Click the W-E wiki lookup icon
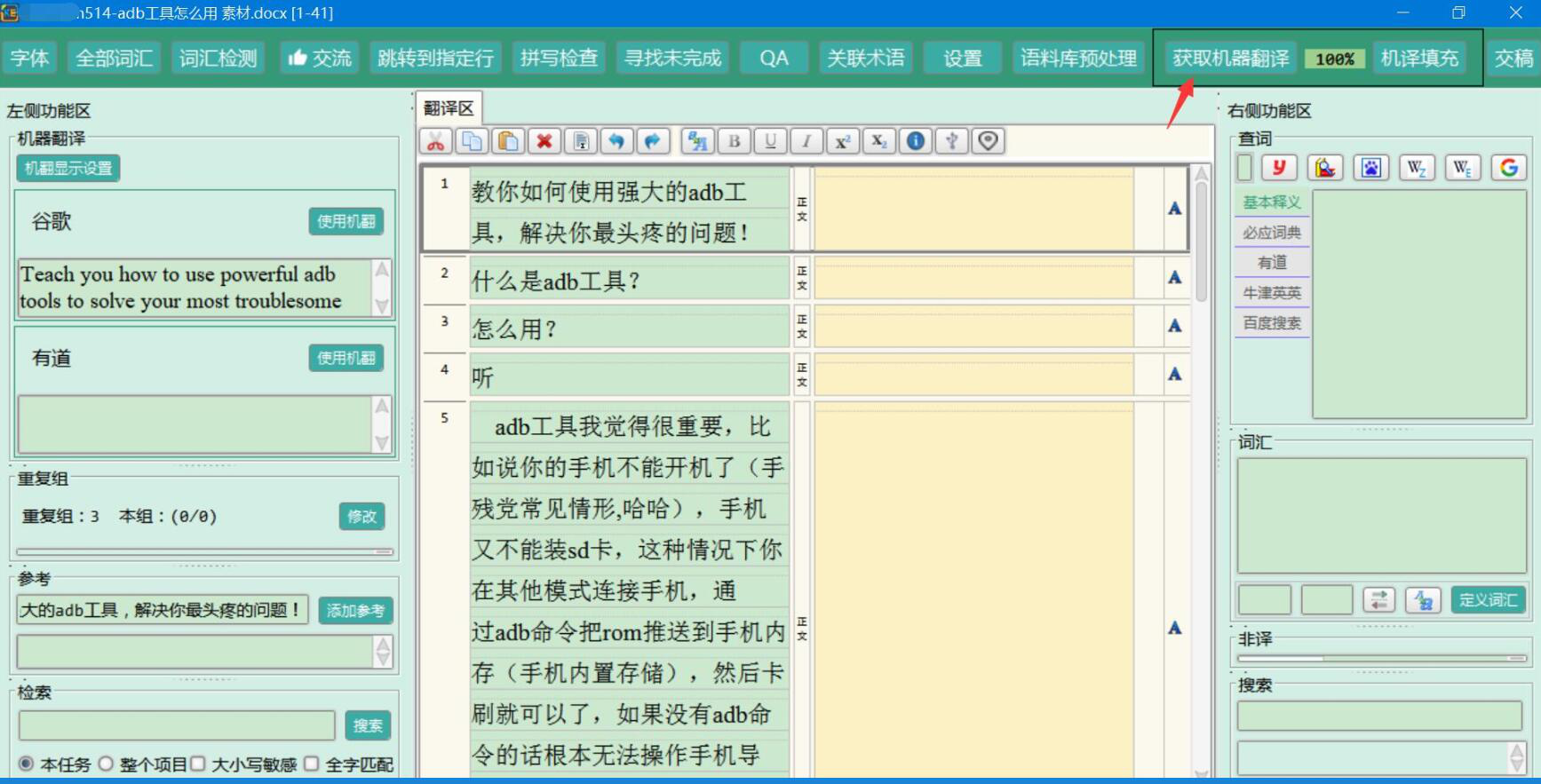The width and height of the screenshot is (1541, 784). [x=1463, y=168]
